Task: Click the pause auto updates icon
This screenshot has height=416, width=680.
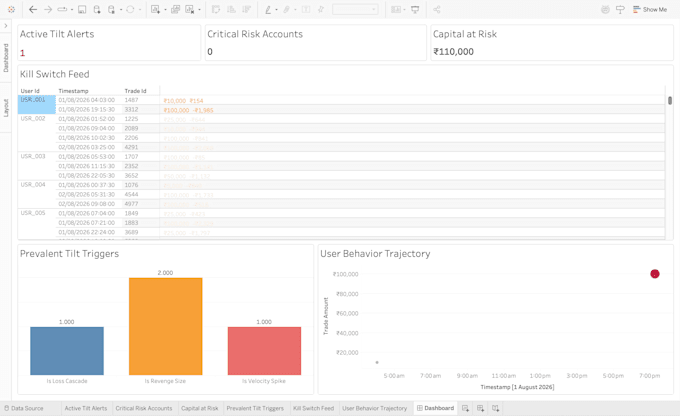Action: click(111, 9)
